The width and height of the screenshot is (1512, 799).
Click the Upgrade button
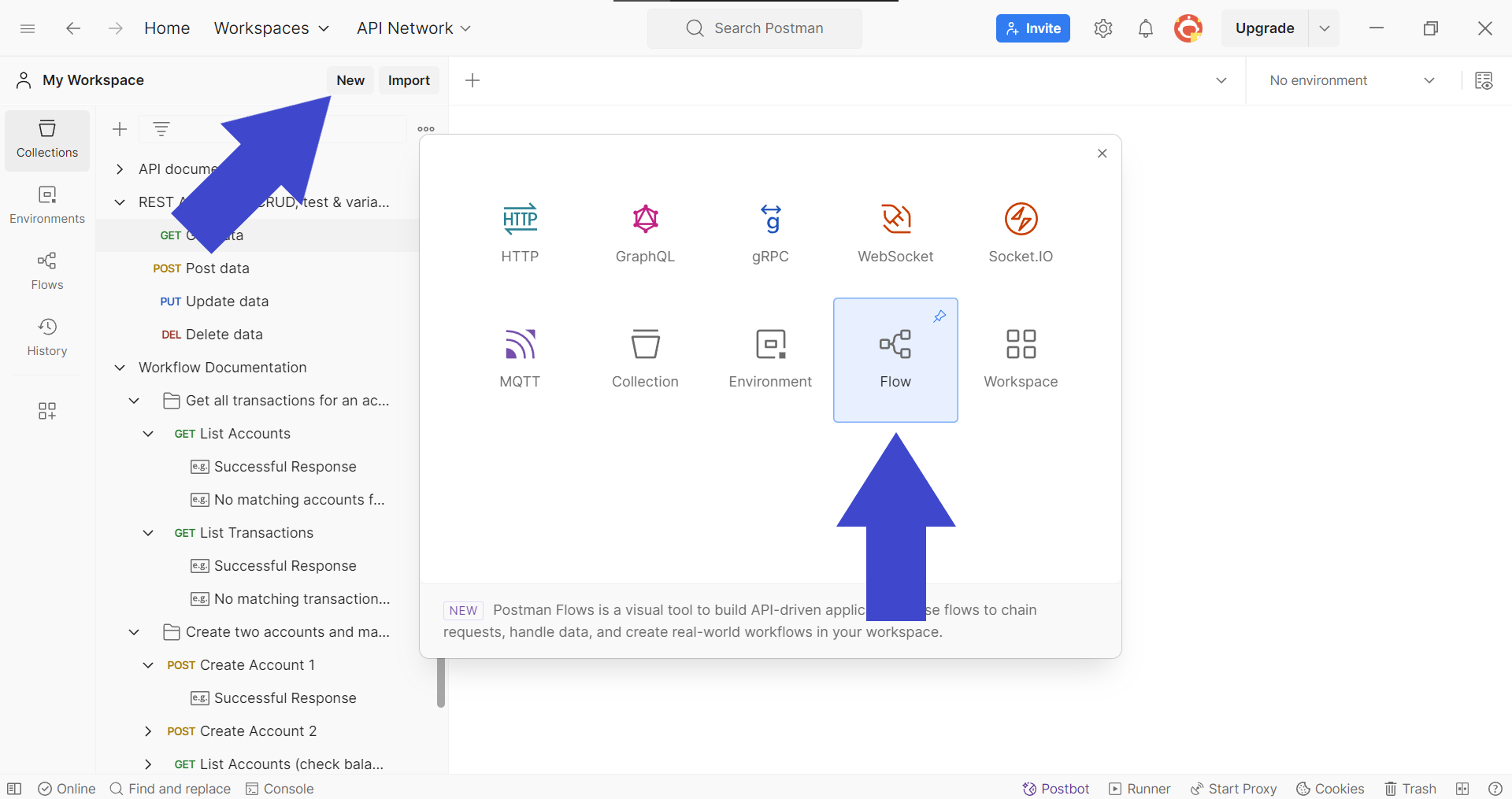1265,28
